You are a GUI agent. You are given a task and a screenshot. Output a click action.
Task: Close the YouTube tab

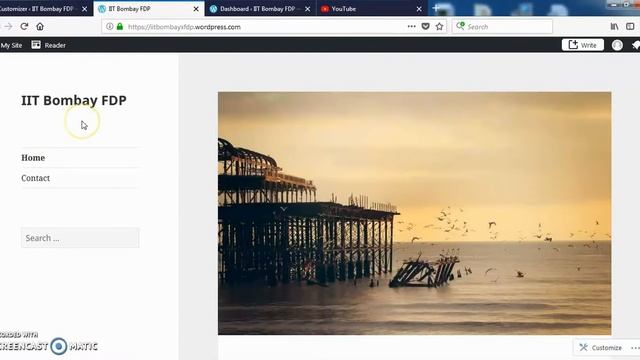click(419, 9)
